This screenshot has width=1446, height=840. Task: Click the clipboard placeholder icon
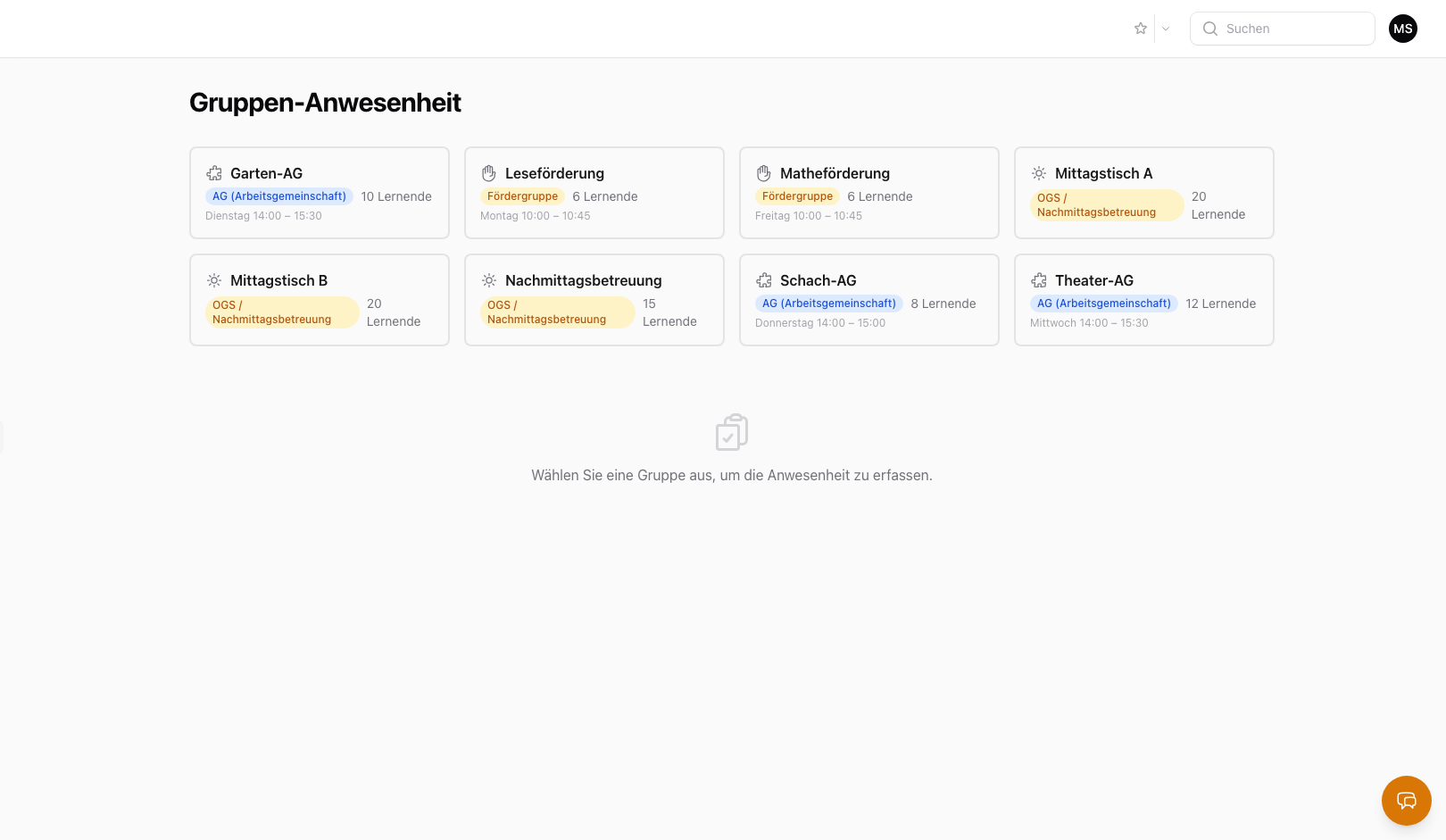[732, 432]
